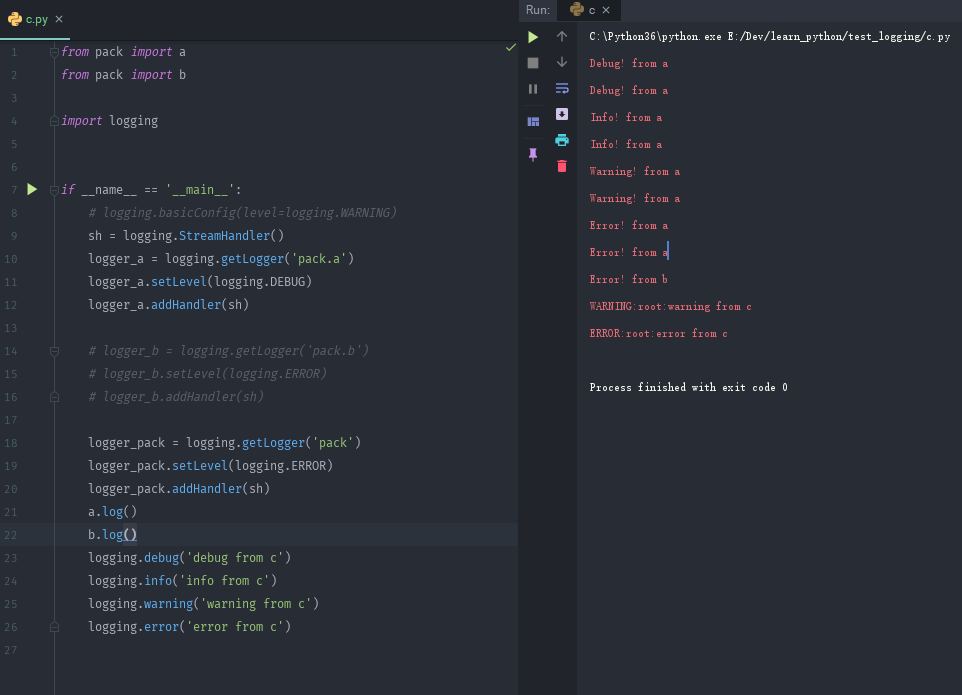Image resolution: width=962 pixels, height=695 pixels.
Task: Click 'Process finished with exit code 0'
Action: [688, 388]
